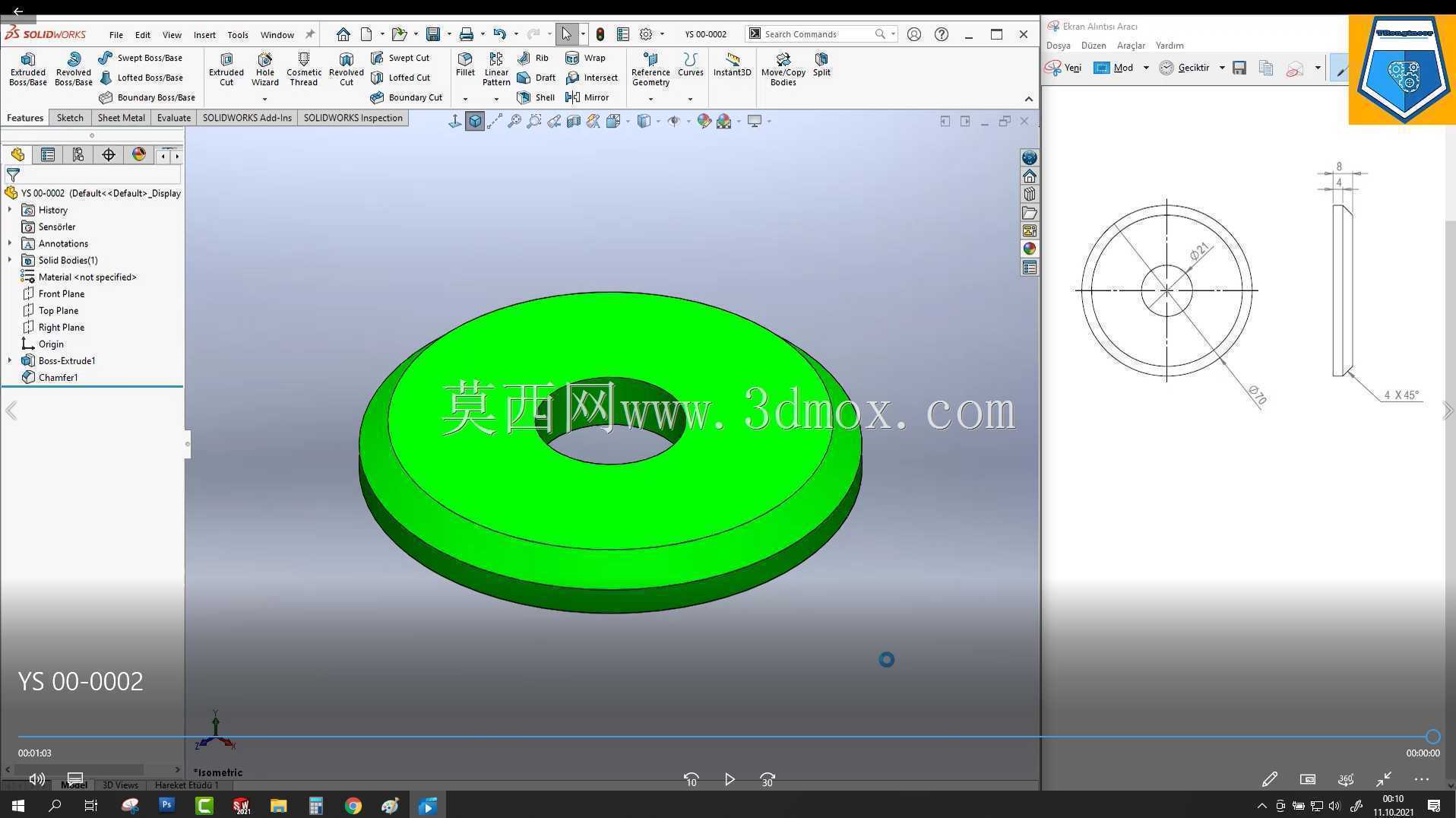Viewport: 1456px width, 818px height.
Task: Select the Revolved Cut tool
Action: coord(347,69)
